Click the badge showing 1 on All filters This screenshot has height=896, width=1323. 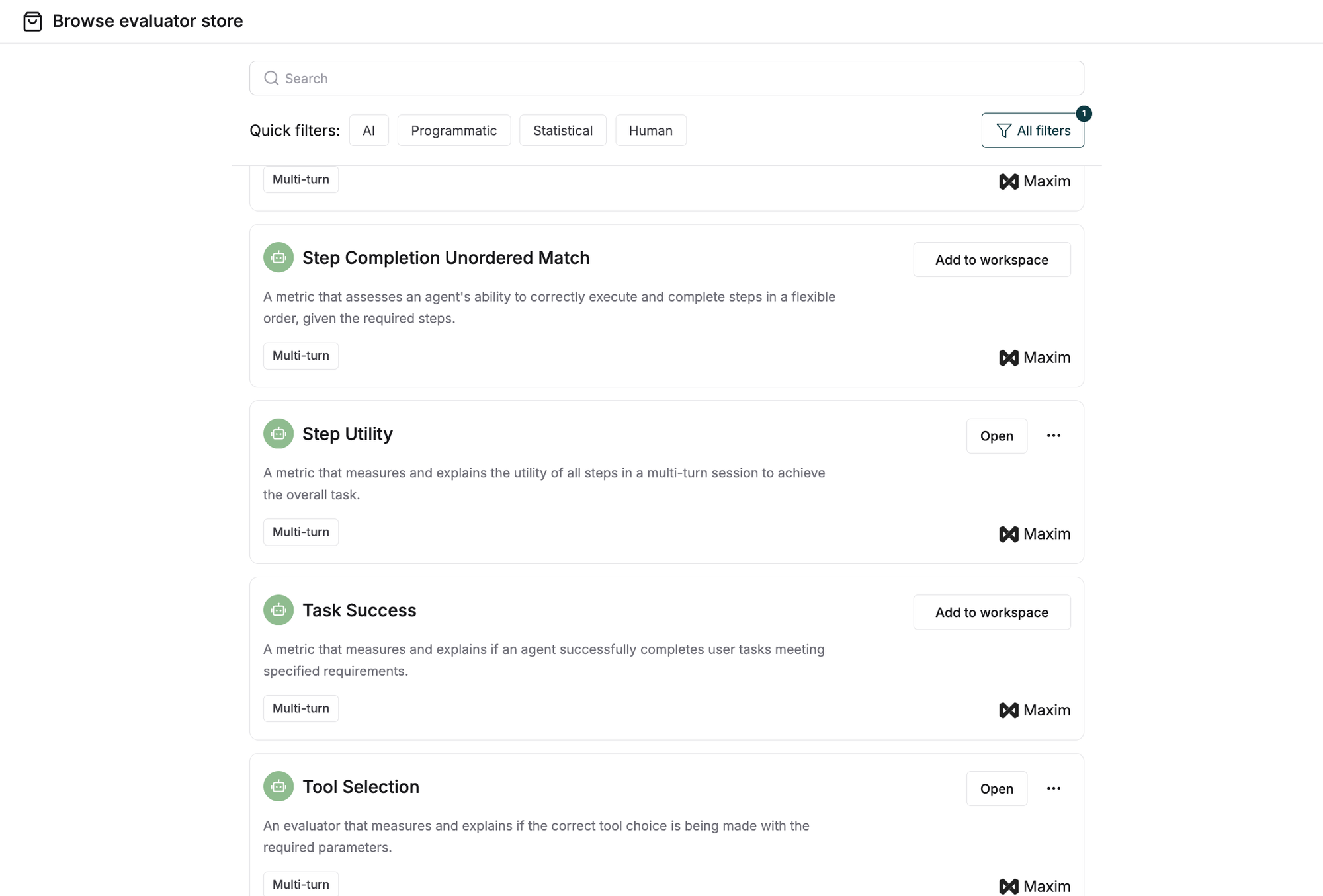coord(1084,113)
